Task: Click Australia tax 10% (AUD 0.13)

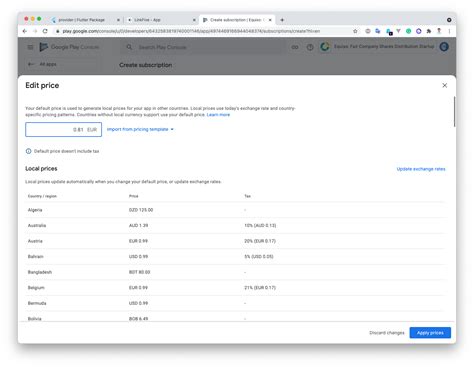Action: click(260, 226)
